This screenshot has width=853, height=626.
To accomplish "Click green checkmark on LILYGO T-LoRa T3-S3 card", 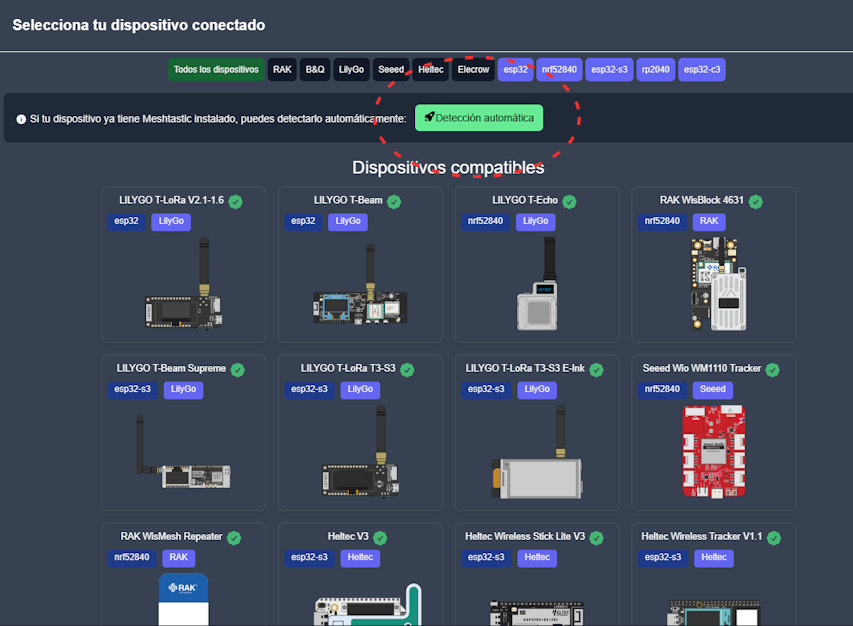I will pos(407,370).
